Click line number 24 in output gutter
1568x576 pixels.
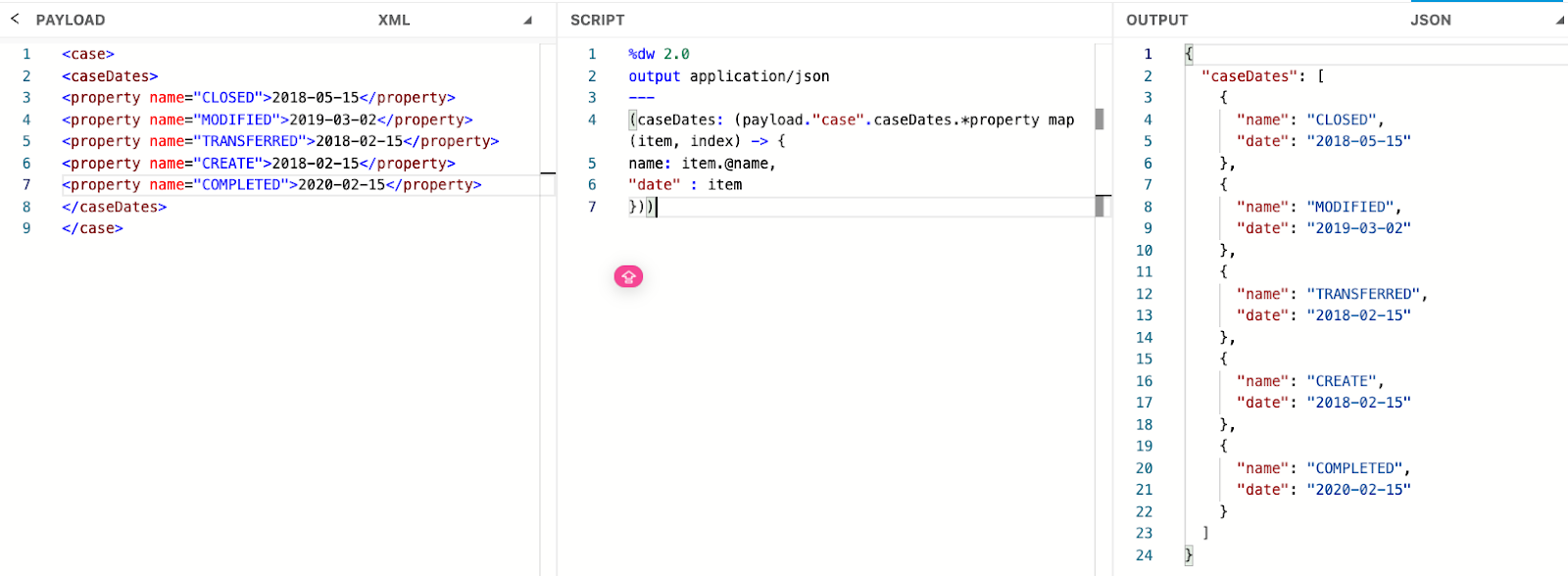coord(1144,555)
